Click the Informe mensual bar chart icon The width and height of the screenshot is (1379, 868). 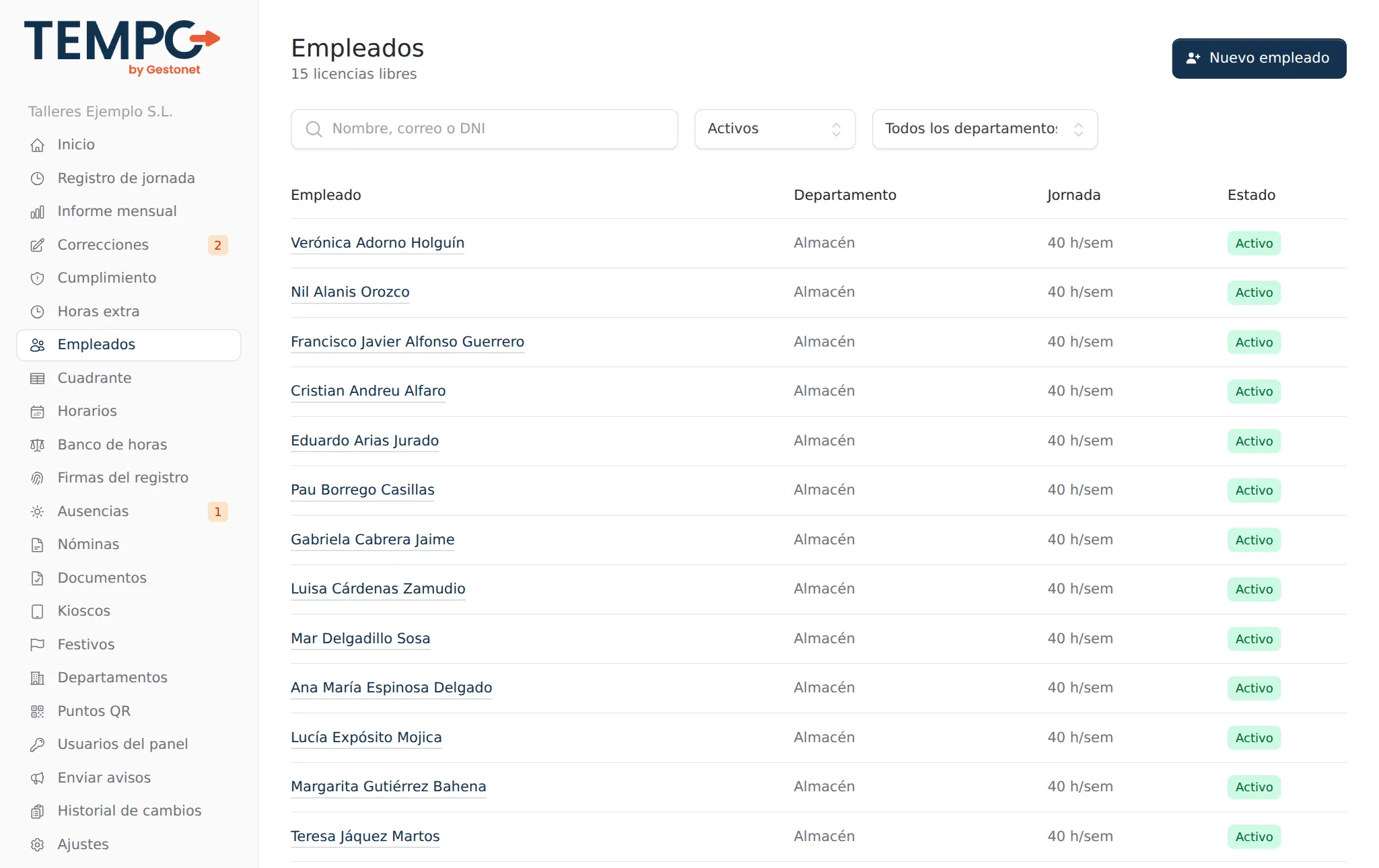(x=38, y=211)
